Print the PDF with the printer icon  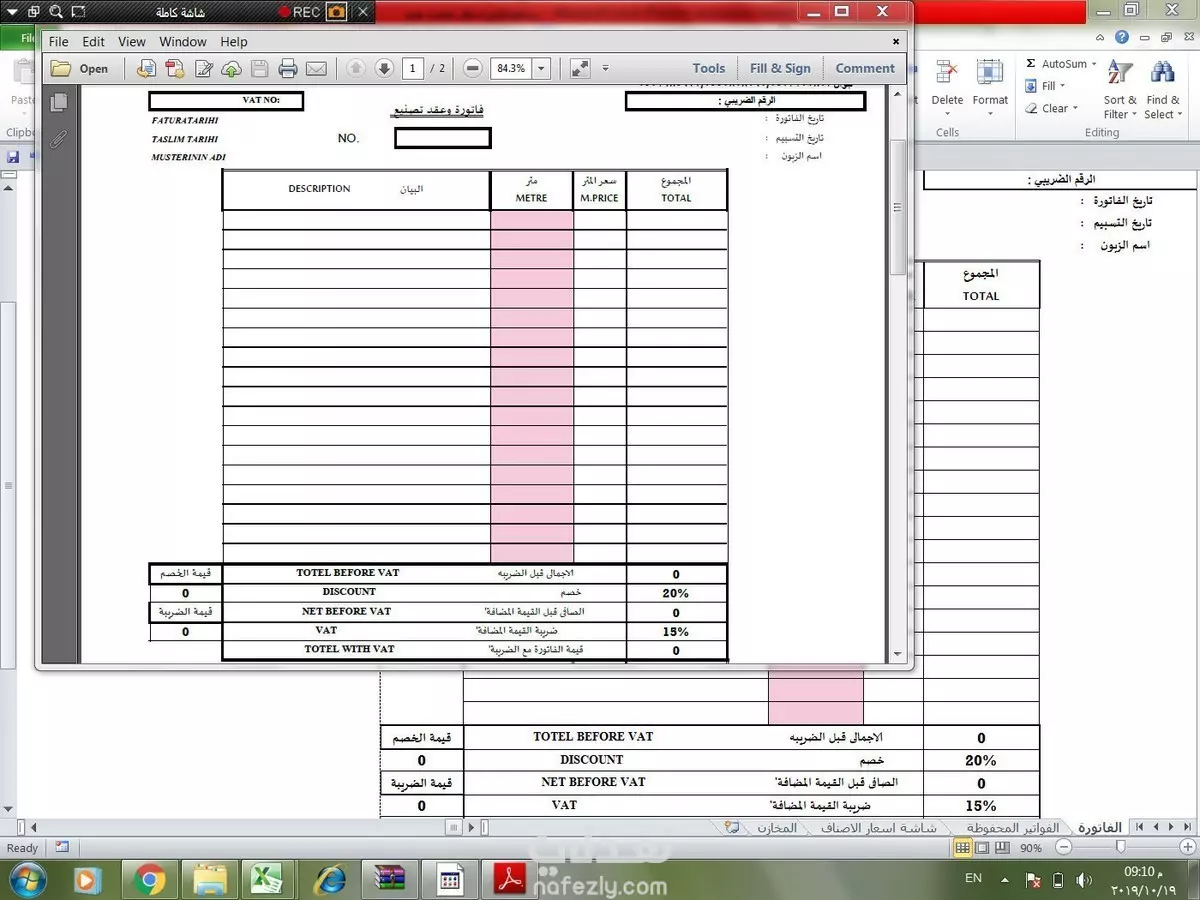click(288, 69)
